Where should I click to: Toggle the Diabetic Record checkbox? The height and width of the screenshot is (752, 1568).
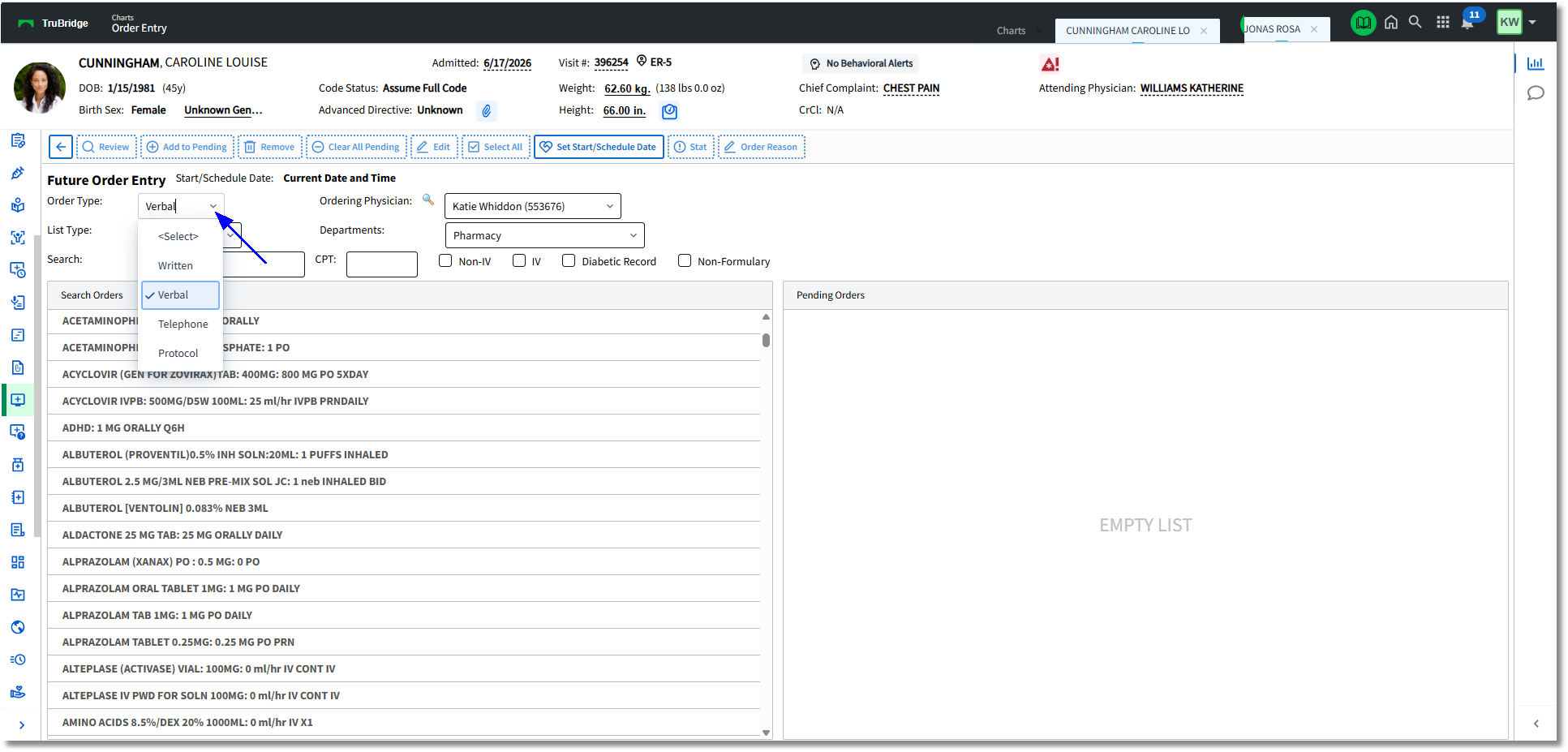[569, 260]
